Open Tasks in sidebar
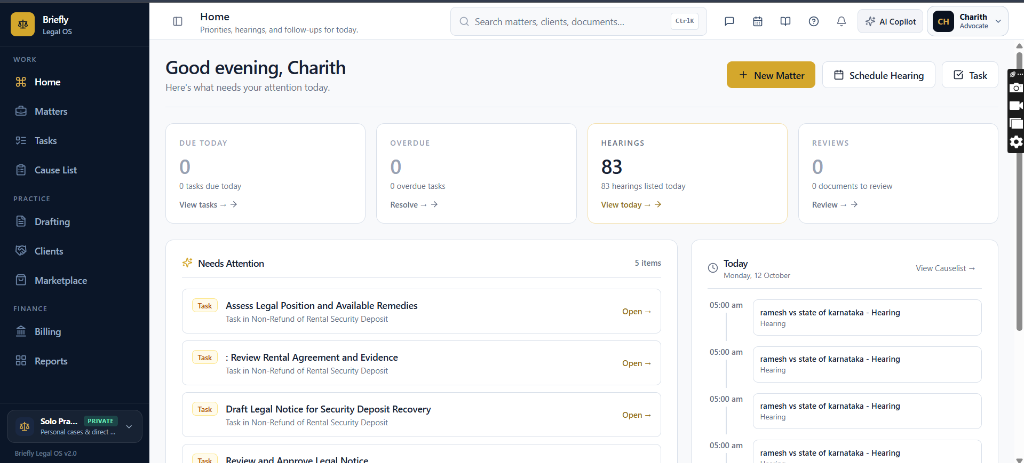 click(74, 140)
